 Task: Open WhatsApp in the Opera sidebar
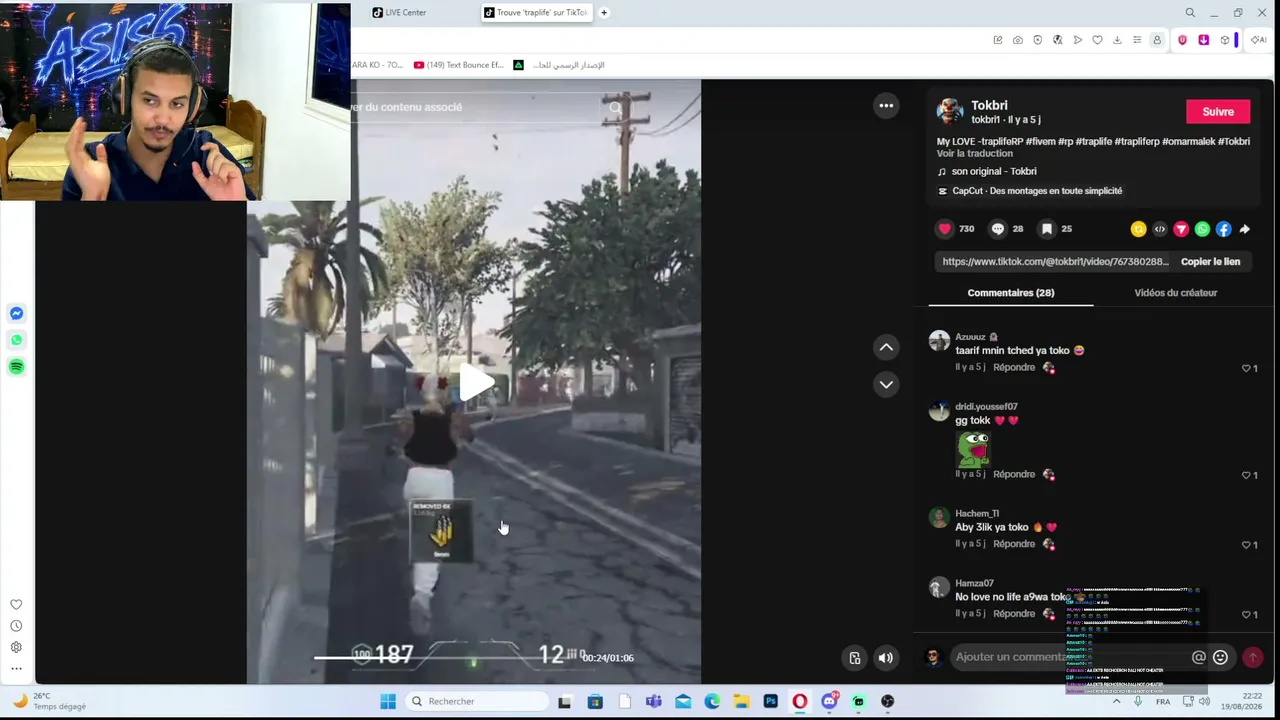tap(16, 340)
